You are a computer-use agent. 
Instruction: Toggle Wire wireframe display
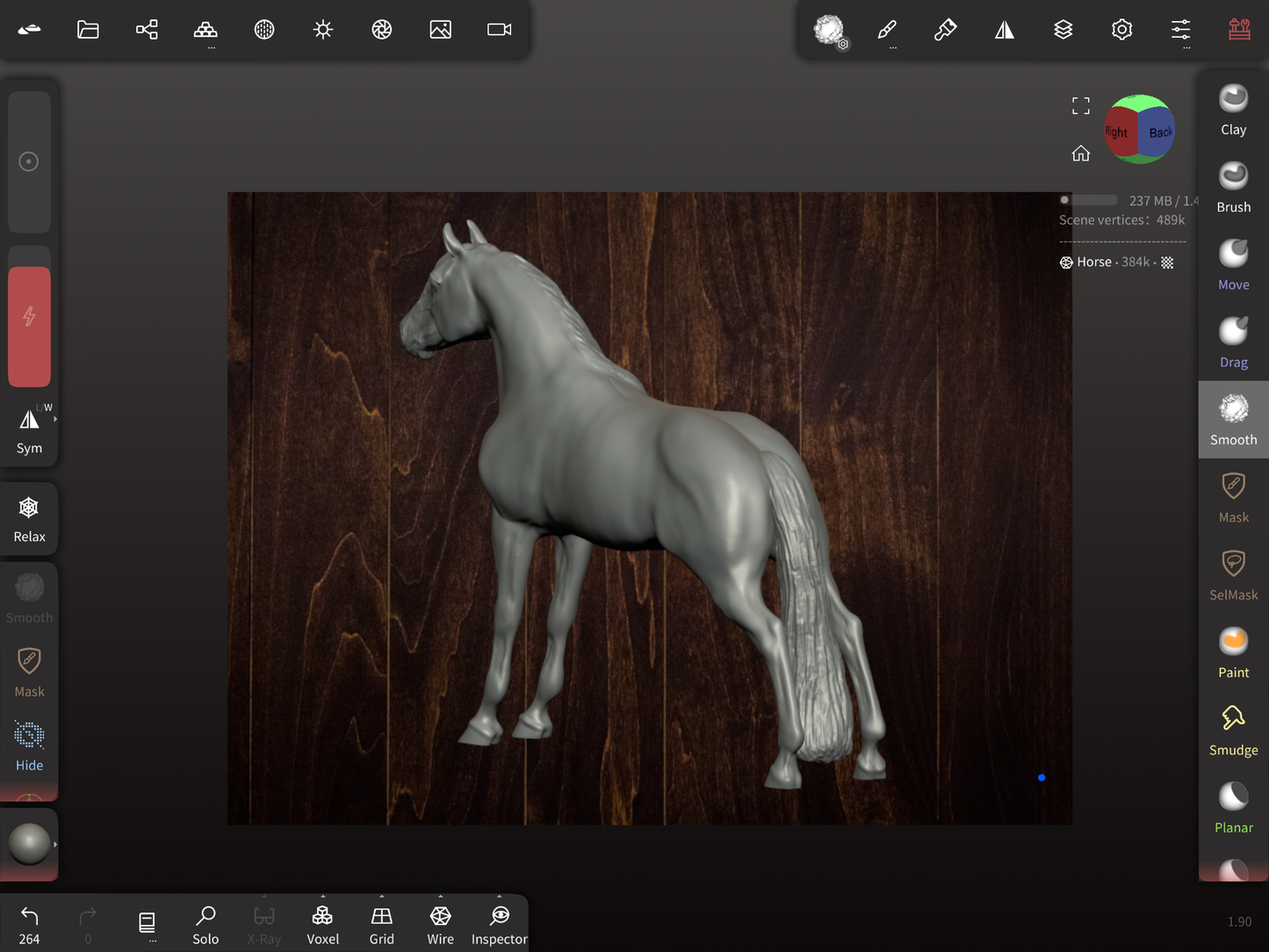point(440,925)
